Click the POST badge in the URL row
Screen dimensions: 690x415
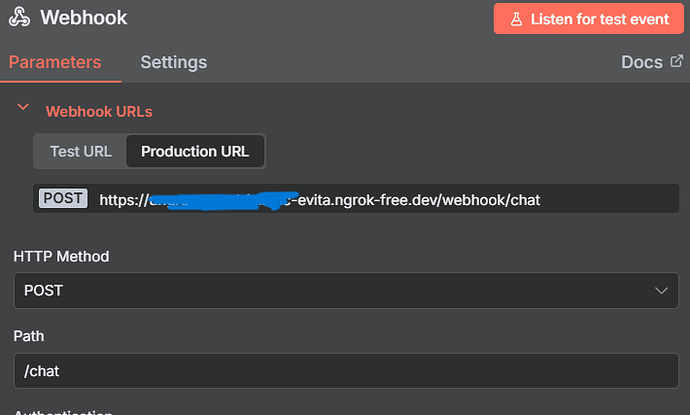click(x=63, y=199)
